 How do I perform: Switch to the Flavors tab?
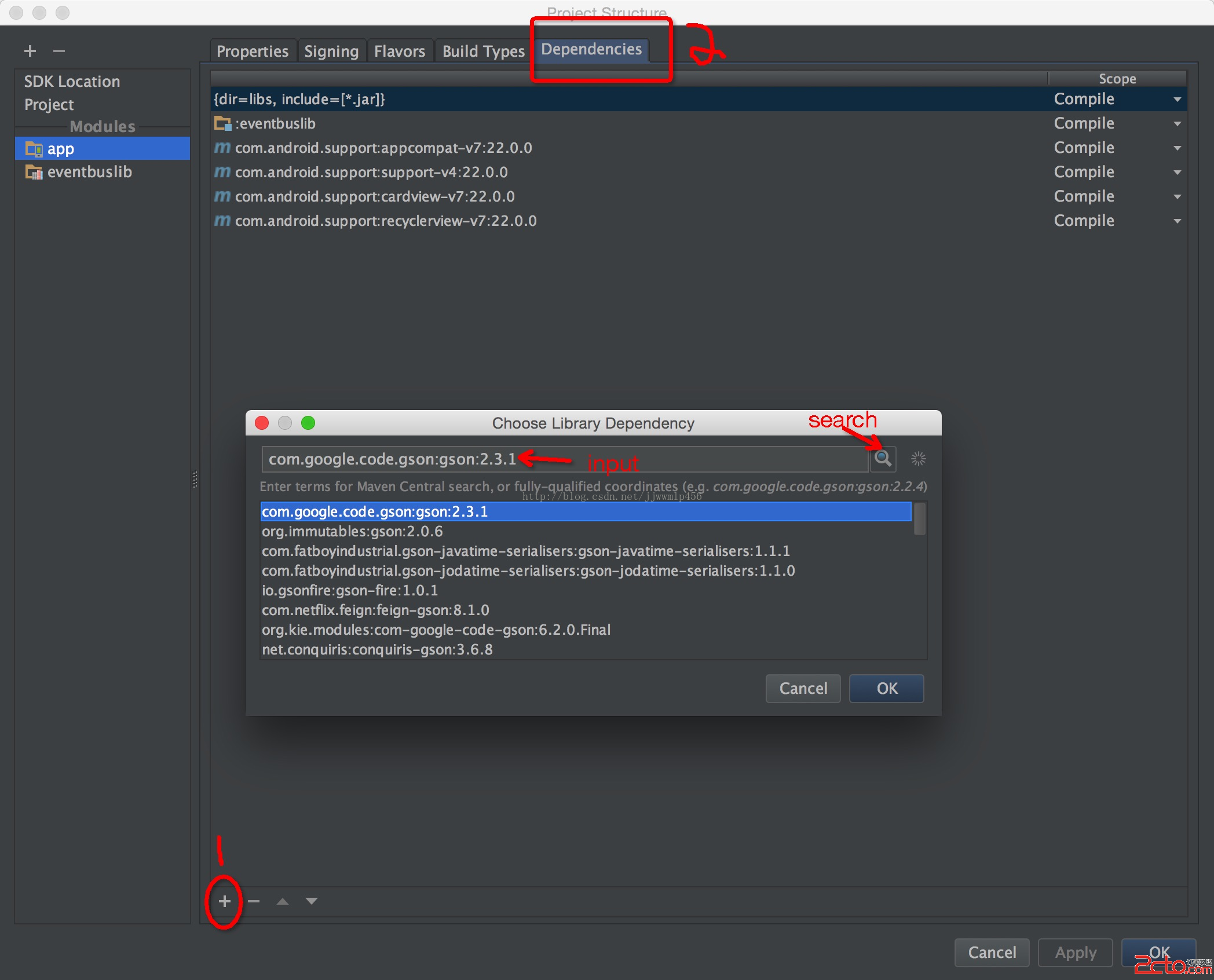point(400,51)
